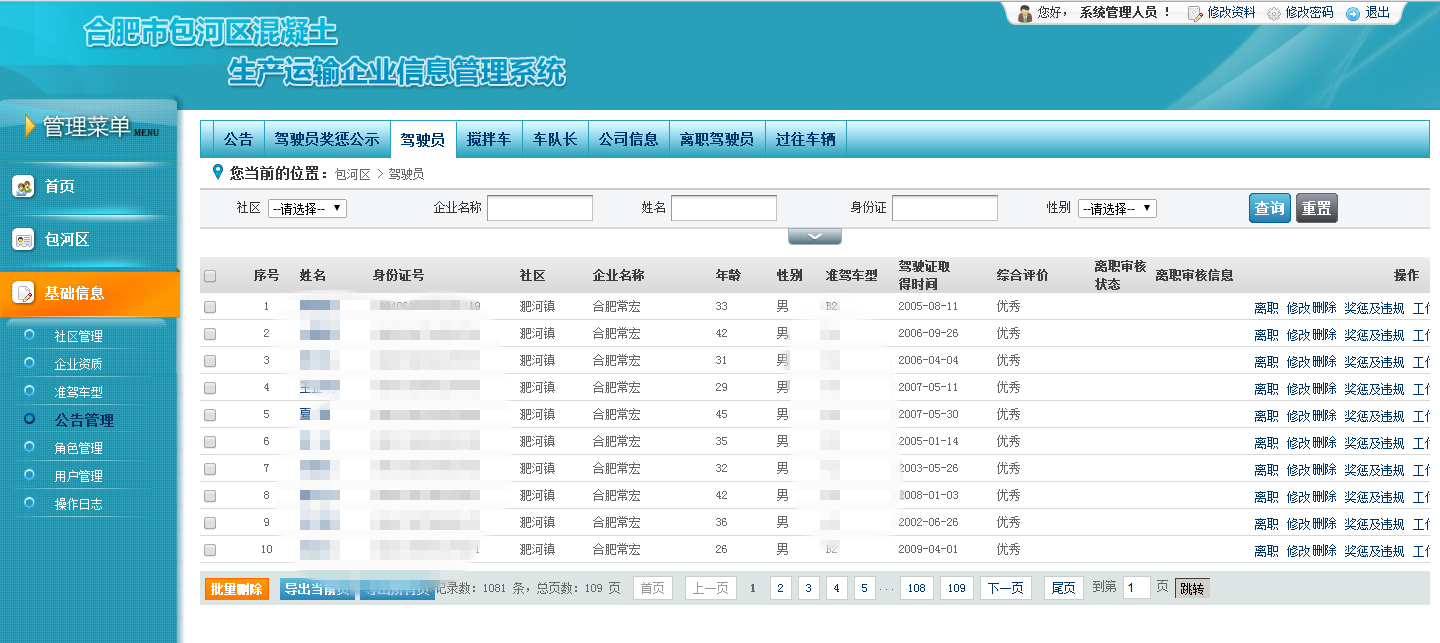Switch to the 搅拌车 tab
The width and height of the screenshot is (1440, 643).
coord(489,139)
